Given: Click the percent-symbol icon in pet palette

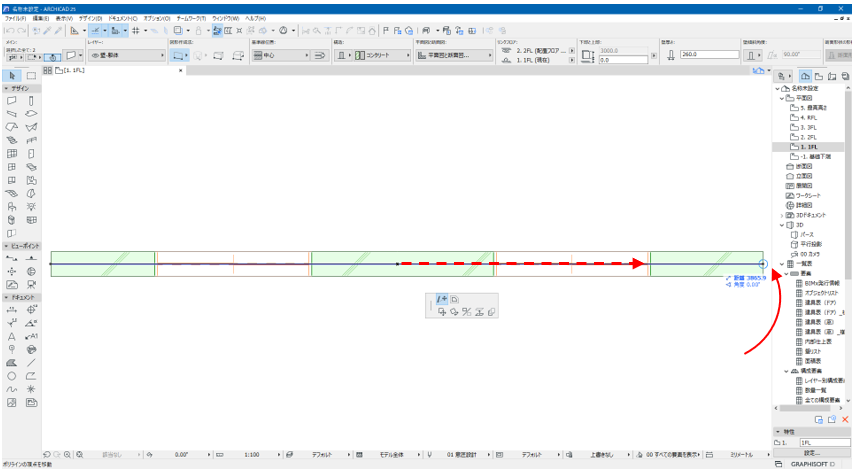Looking at the screenshot, I should (466, 312).
